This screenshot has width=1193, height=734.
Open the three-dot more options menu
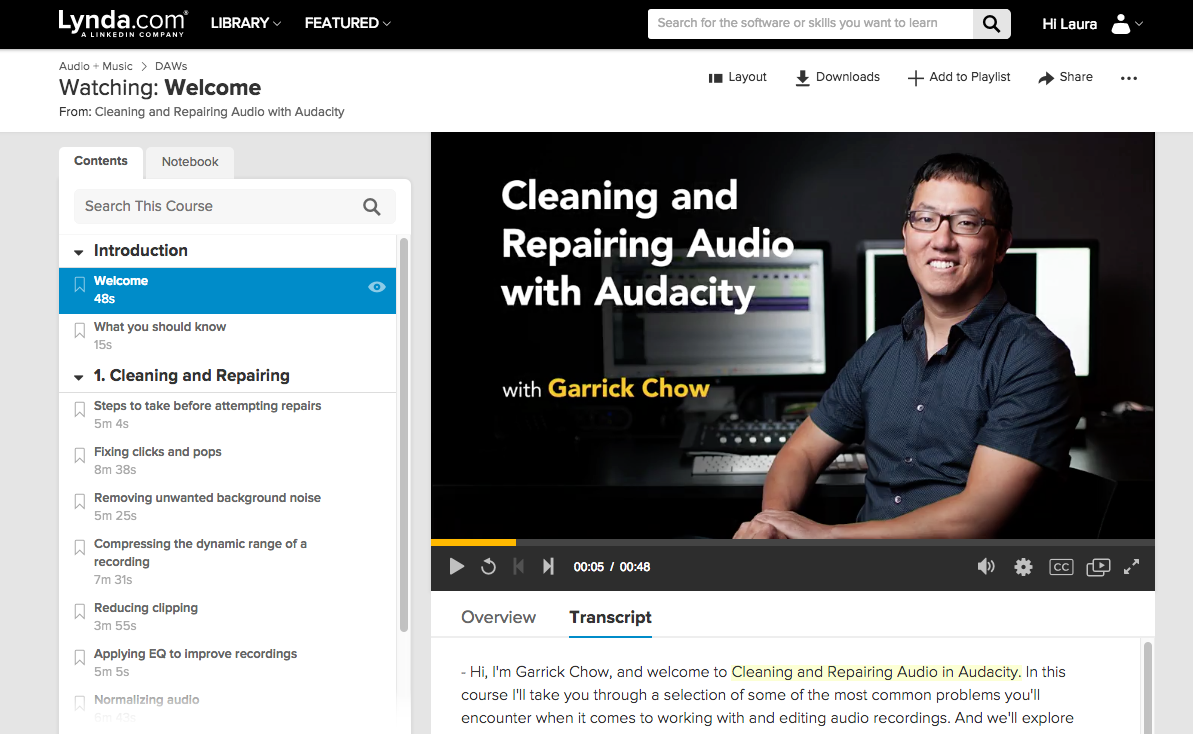pos(1128,78)
